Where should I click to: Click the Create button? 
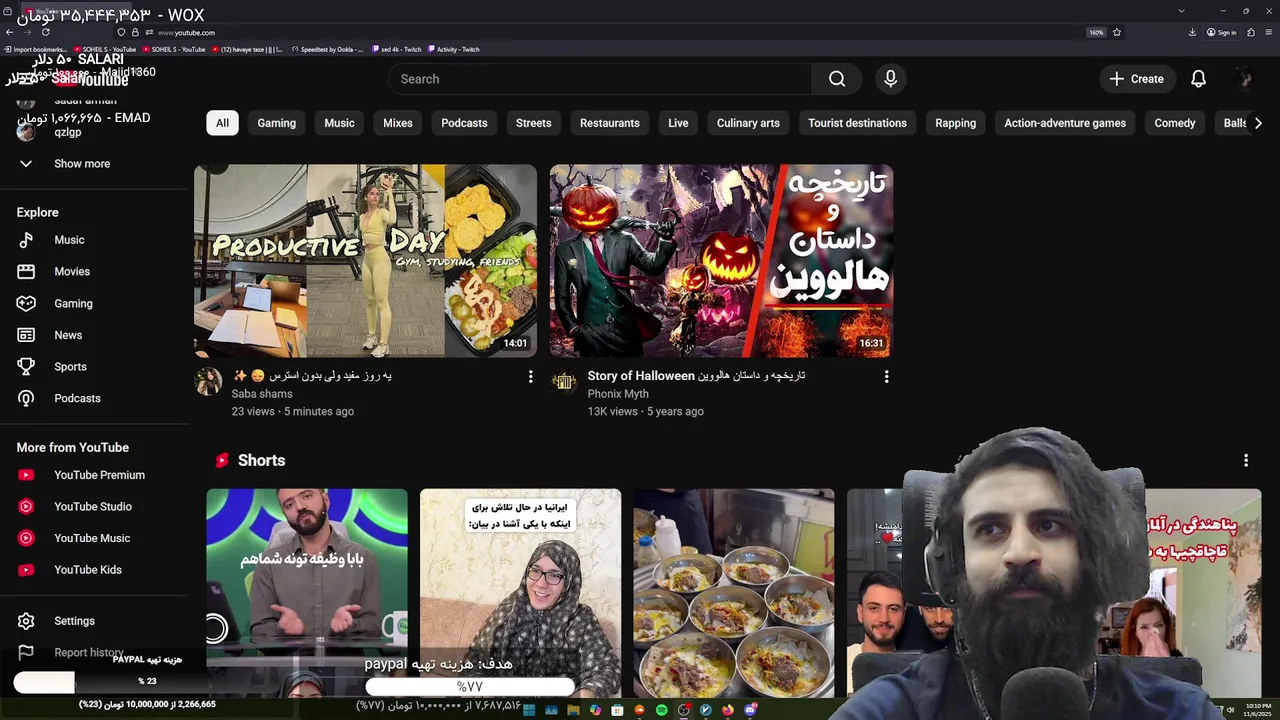(1136, 79)
